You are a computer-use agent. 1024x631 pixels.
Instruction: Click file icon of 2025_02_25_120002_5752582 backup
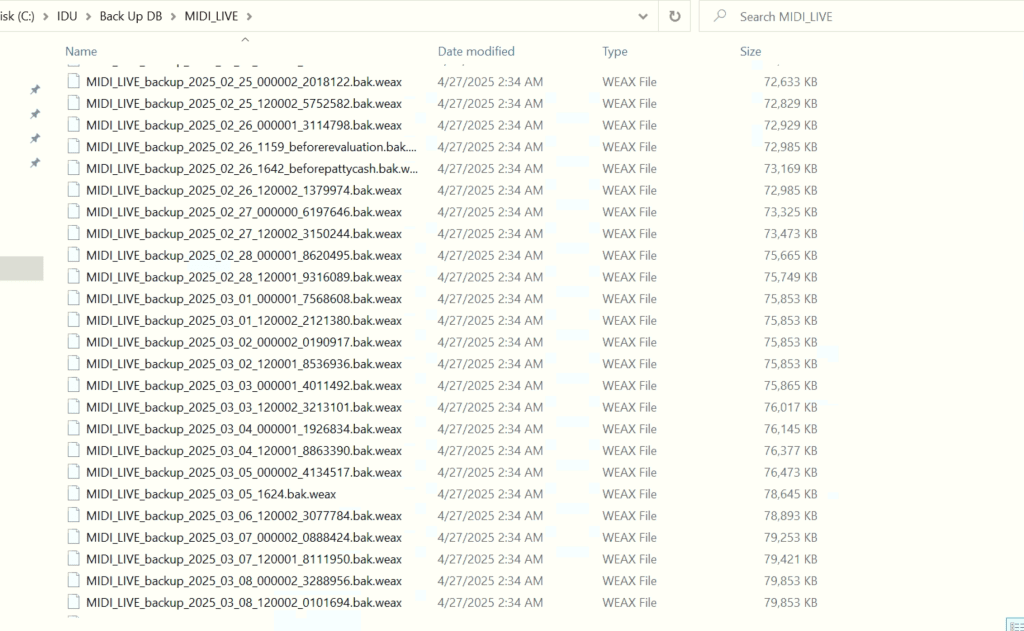(x=74, y=103)
